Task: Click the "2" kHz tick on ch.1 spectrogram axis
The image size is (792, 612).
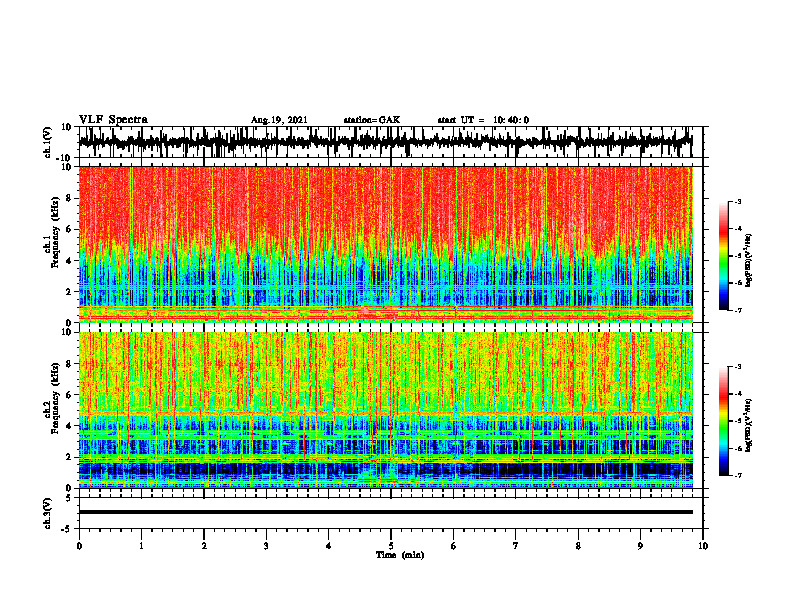Action: [x=69, y=291]
